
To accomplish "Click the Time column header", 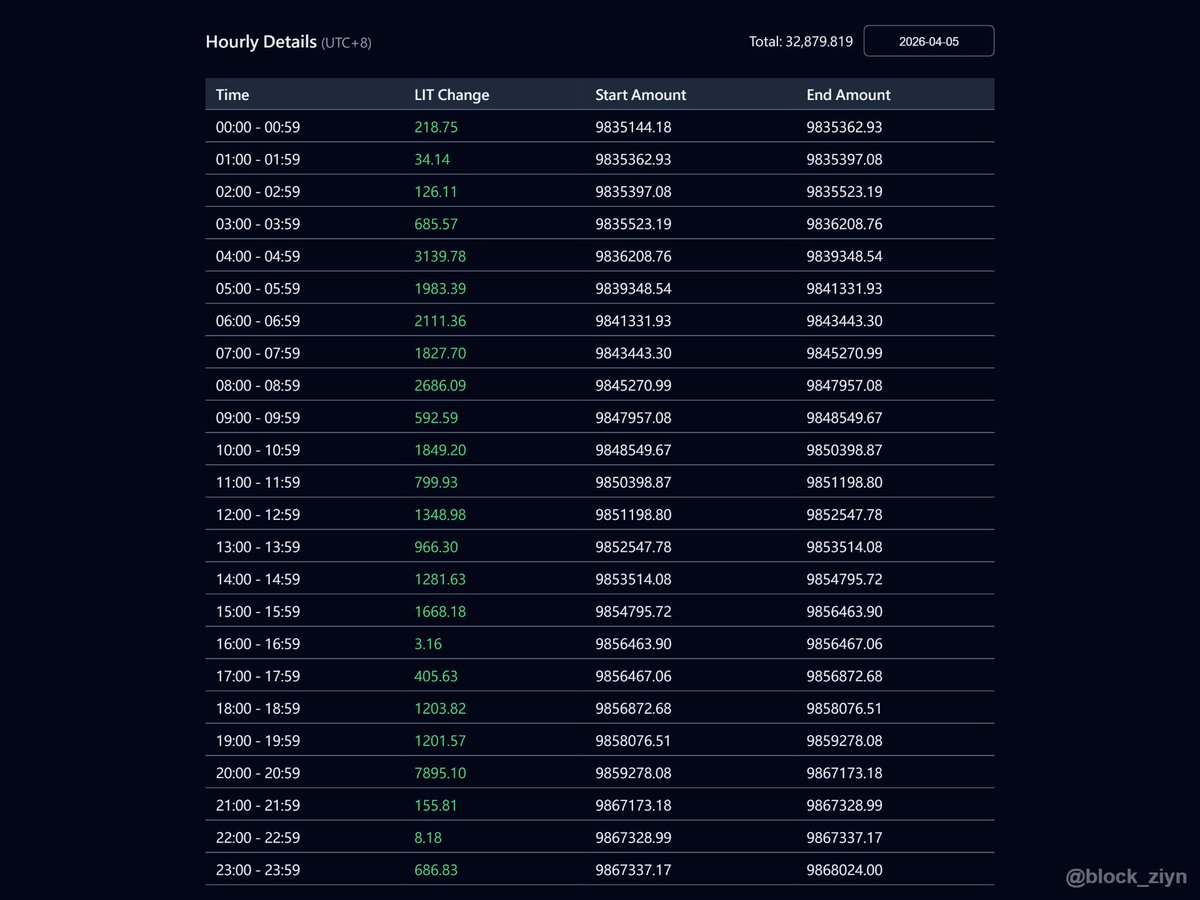I will pos(232,95).
